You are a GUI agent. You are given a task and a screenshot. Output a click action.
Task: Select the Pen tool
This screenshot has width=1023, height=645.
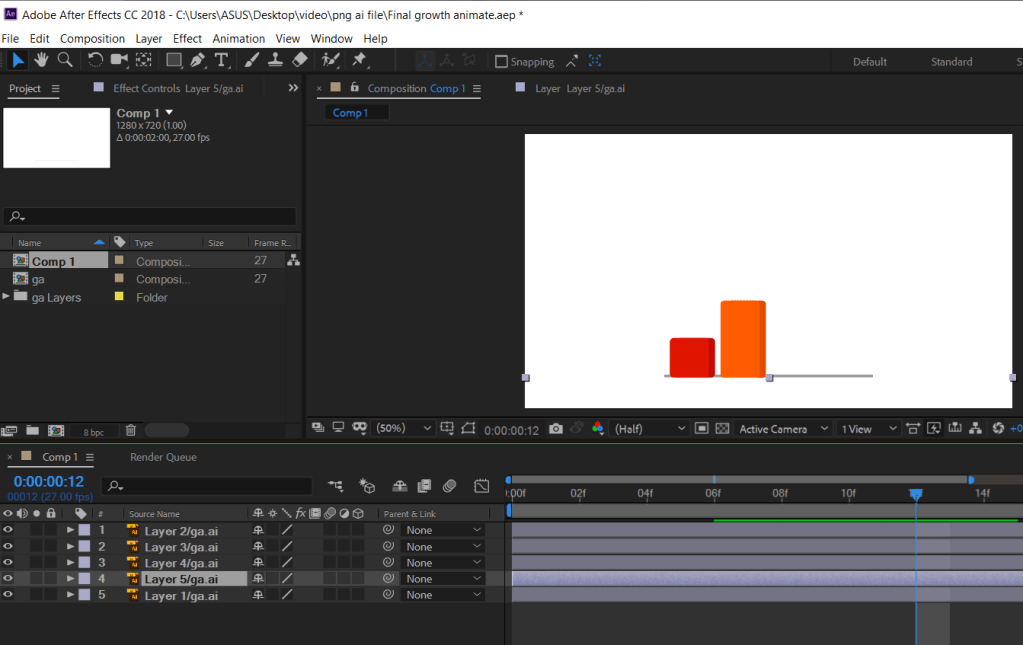click(x=198, y=61)
